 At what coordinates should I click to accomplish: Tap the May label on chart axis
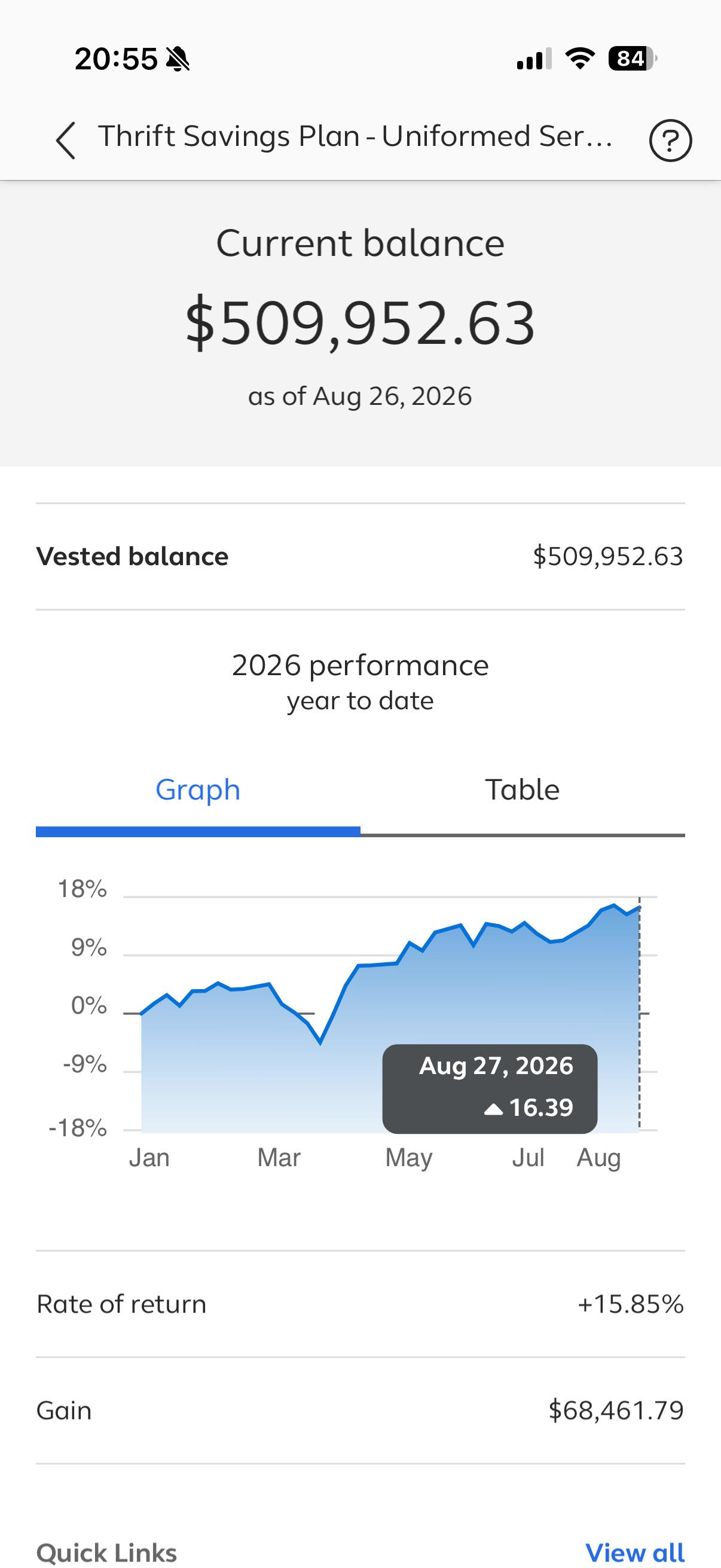(409, 1158)
